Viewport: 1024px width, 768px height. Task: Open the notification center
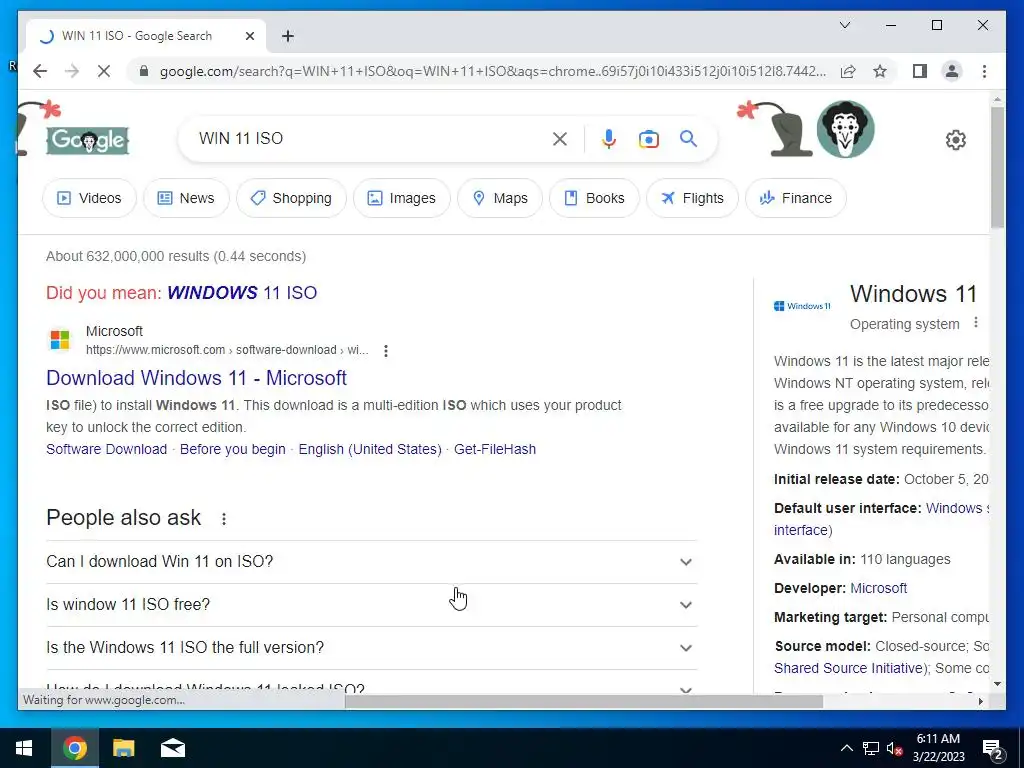[x=993, y=749]
